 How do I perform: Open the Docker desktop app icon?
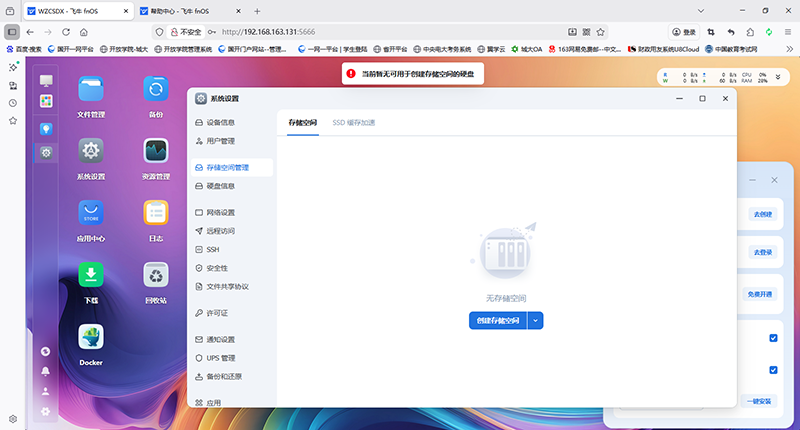91,337
